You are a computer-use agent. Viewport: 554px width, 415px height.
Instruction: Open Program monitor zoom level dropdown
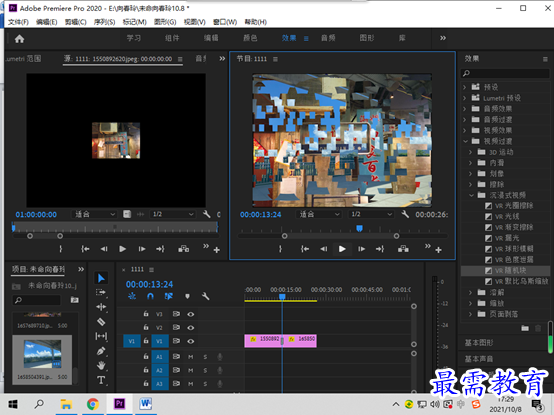pos(319,214)
